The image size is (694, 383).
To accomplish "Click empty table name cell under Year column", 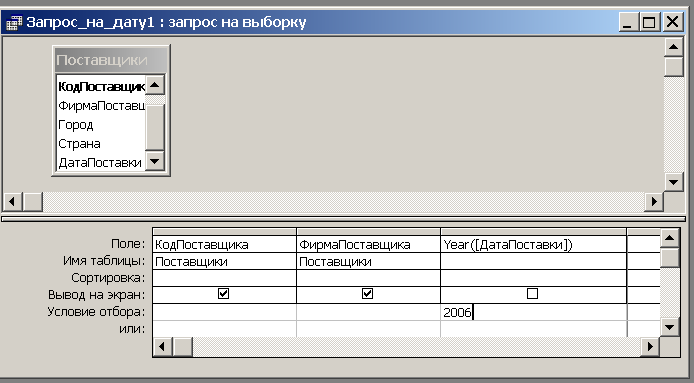I will [533, 261].
